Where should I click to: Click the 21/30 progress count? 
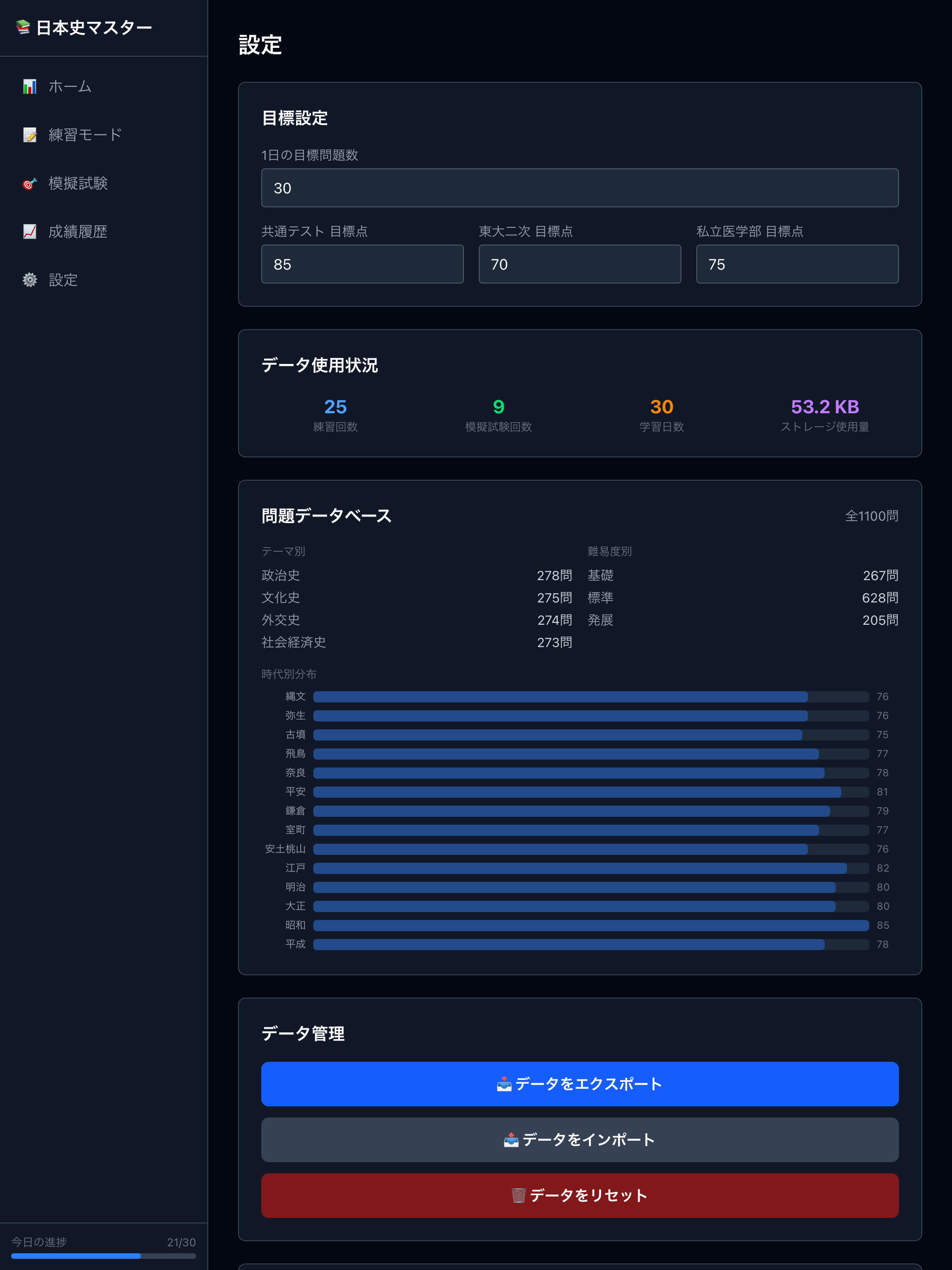(181, 1243)
